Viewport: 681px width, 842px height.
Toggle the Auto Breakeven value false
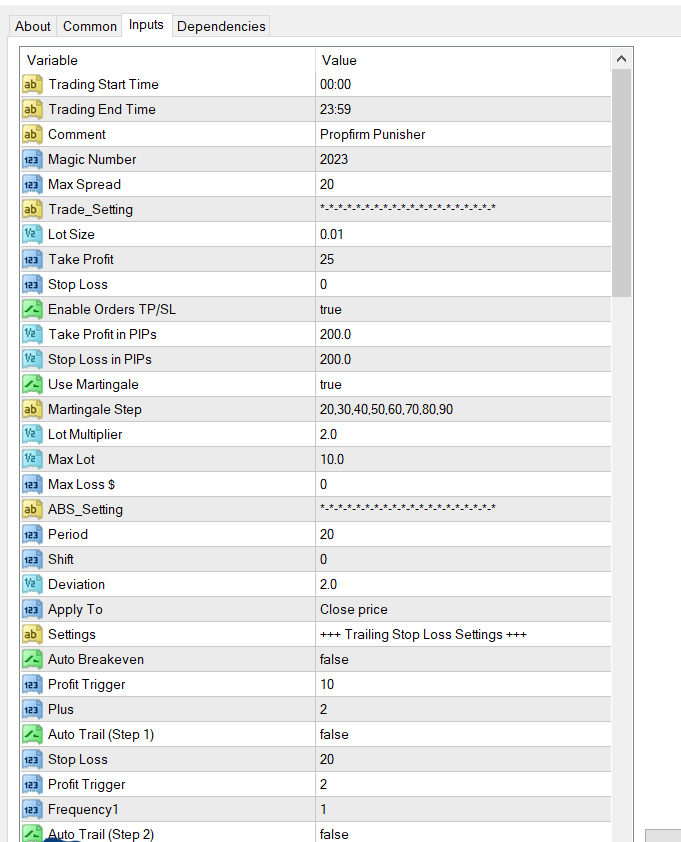tap(463, 659)
